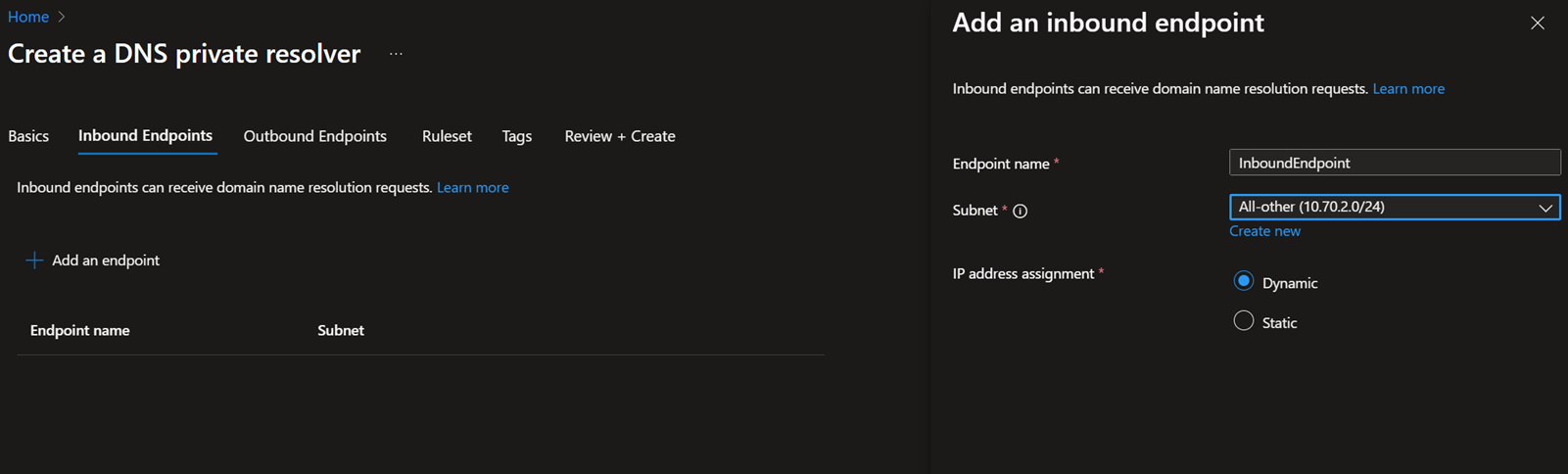This screenshot has width=1568, height=474.
Task: Click the Endpoint name text field
Action: click(1394, 163)
